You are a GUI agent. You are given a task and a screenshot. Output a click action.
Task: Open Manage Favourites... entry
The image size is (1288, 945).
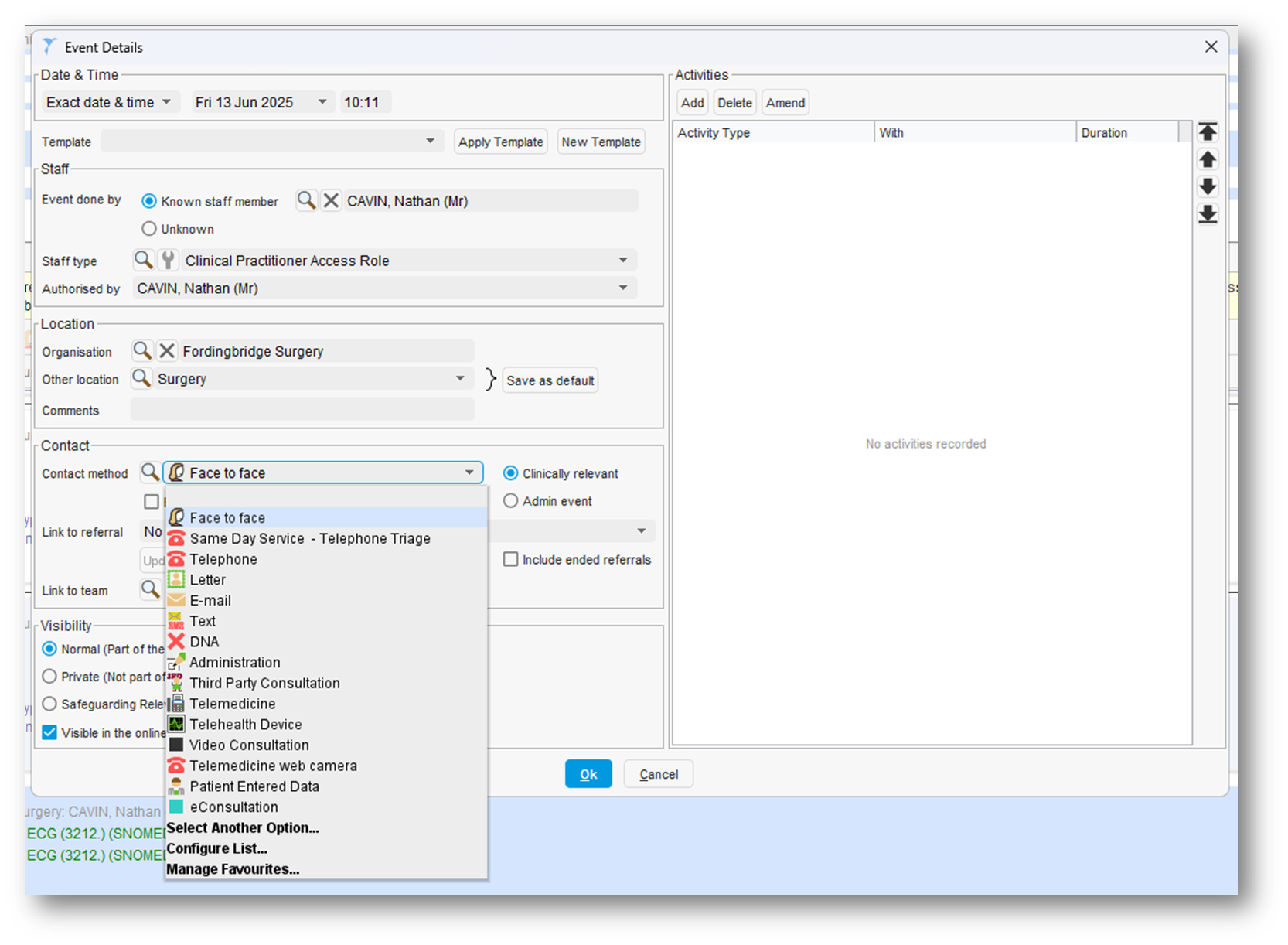[326, 869]
